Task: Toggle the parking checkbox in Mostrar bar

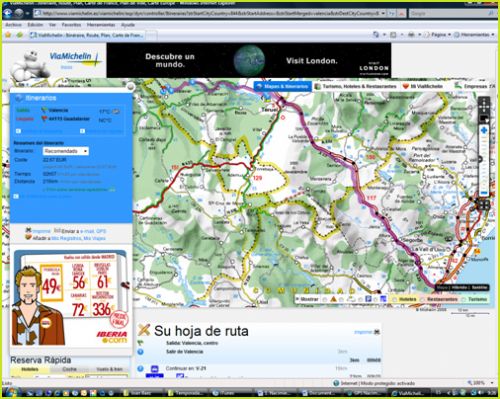Action: [x=360, y=299]
